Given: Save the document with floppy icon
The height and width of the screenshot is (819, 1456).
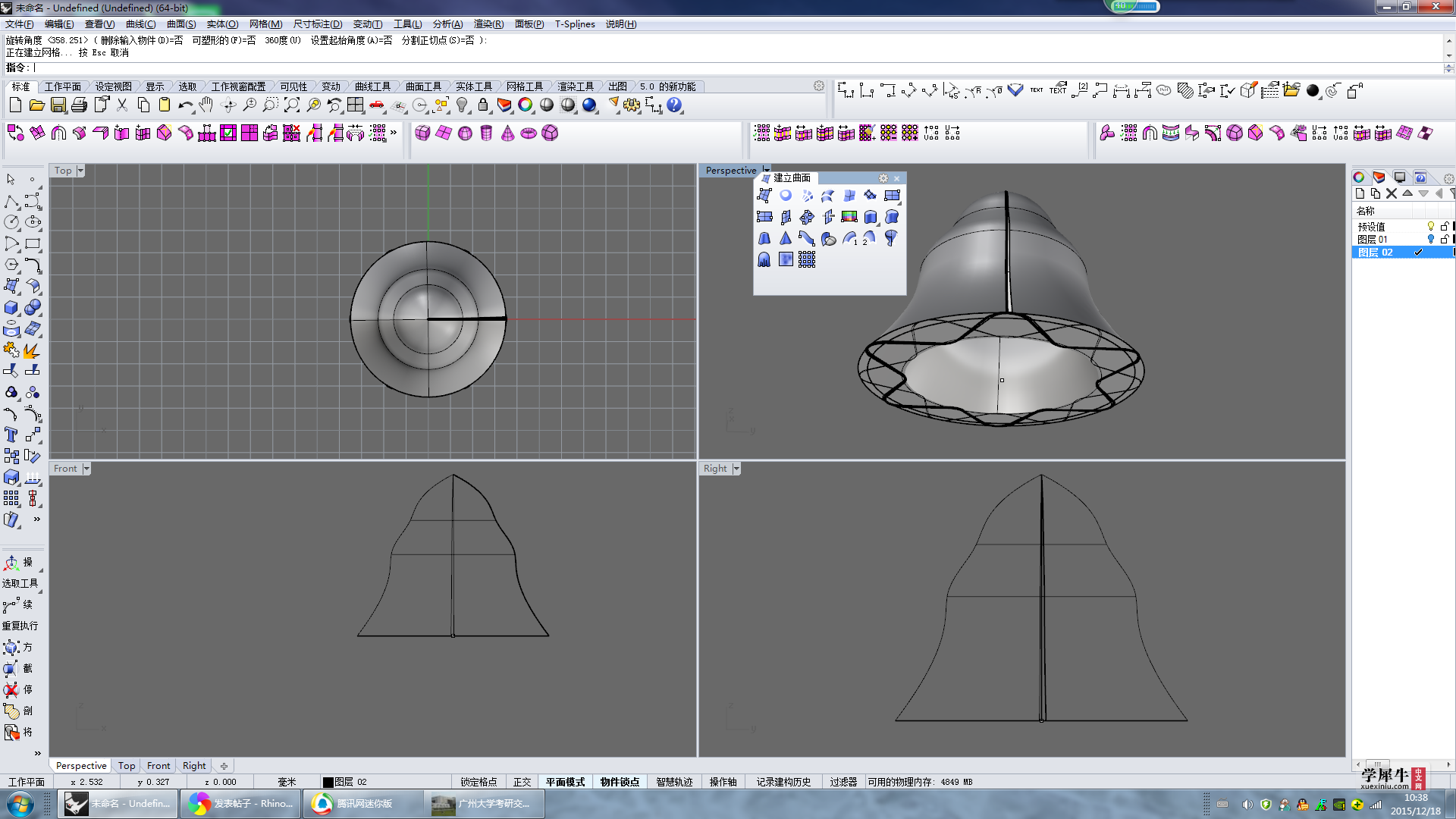Looking at the screenshot, I should [58, 105].
